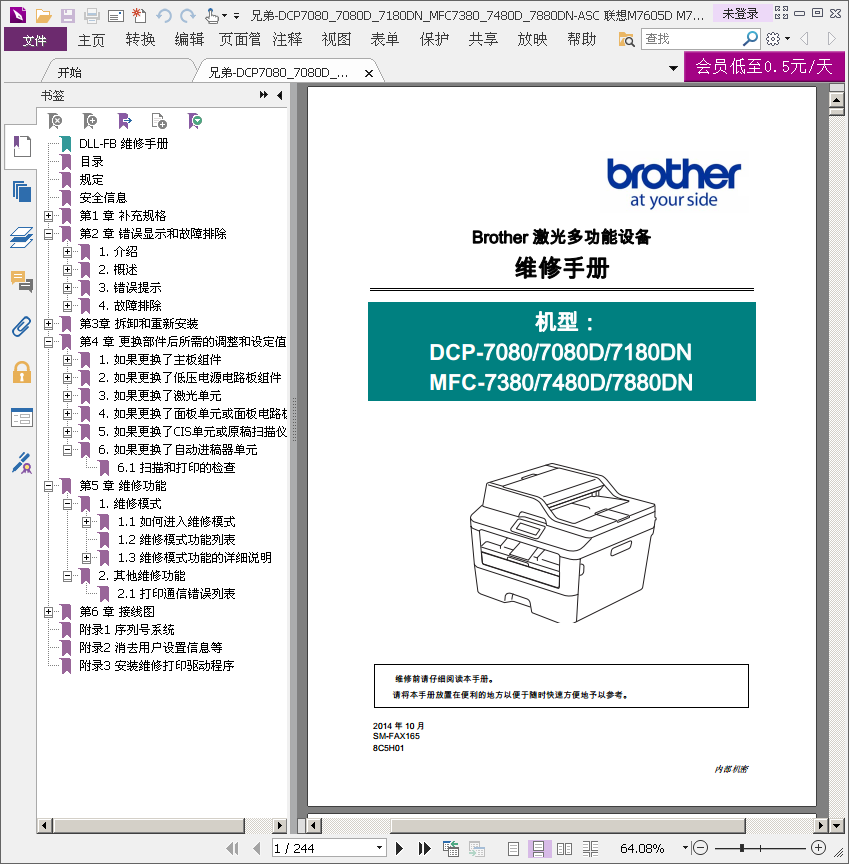849x864 pixels.
Task: Click the 会员低至0.5元/天 promo banner
Action: [764, 67]
